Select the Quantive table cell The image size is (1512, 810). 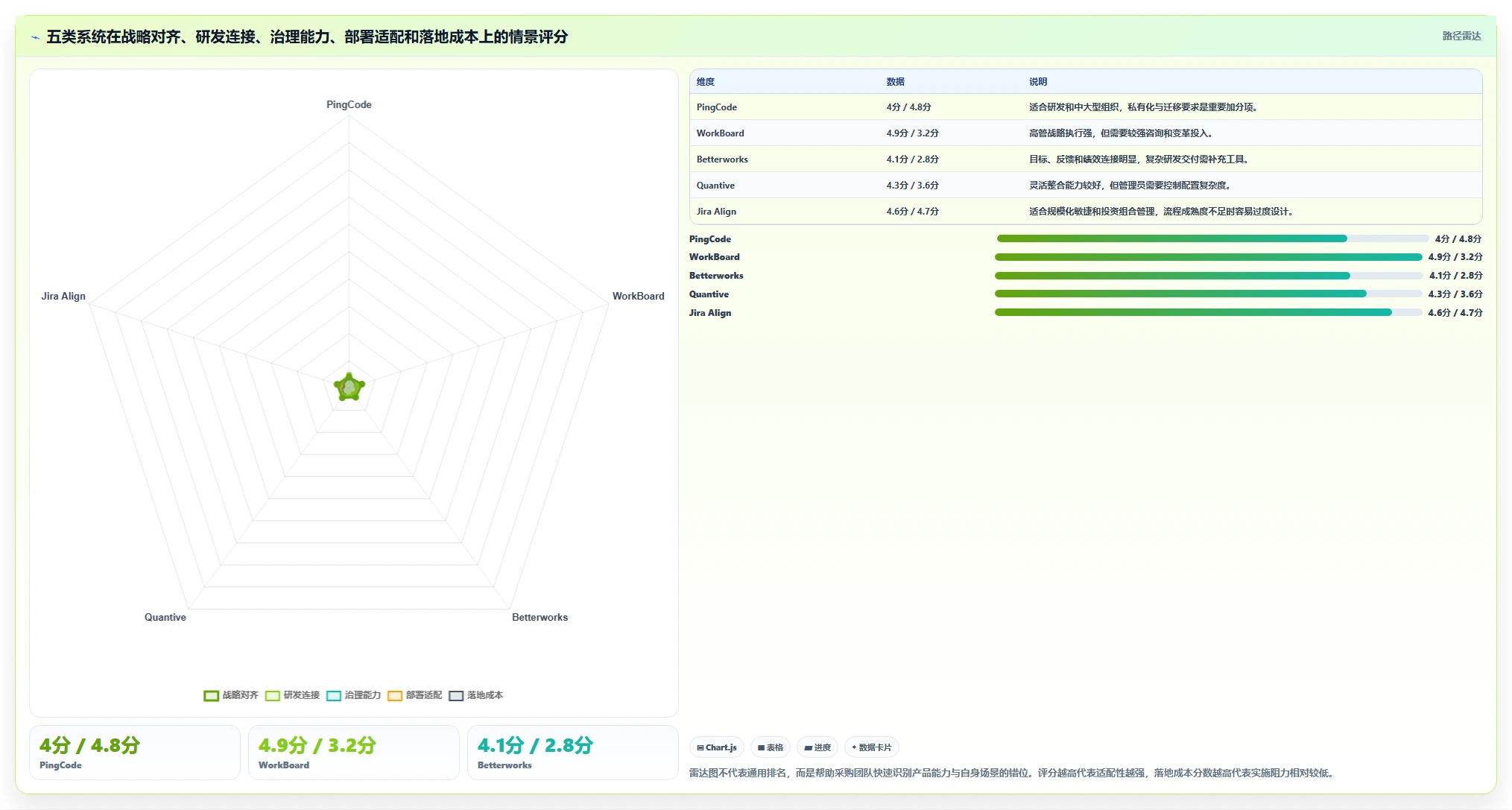715,186
